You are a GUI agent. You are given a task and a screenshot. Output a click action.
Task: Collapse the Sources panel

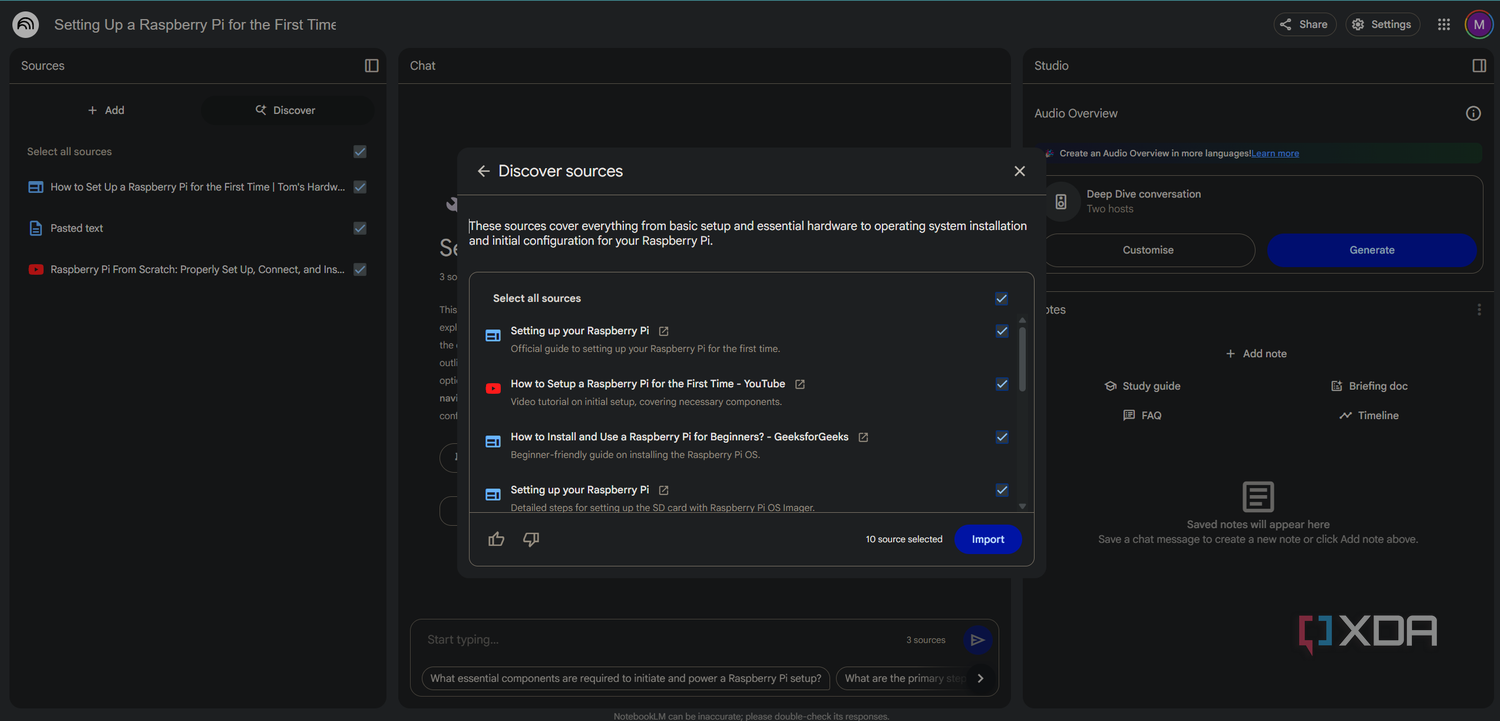372,66
